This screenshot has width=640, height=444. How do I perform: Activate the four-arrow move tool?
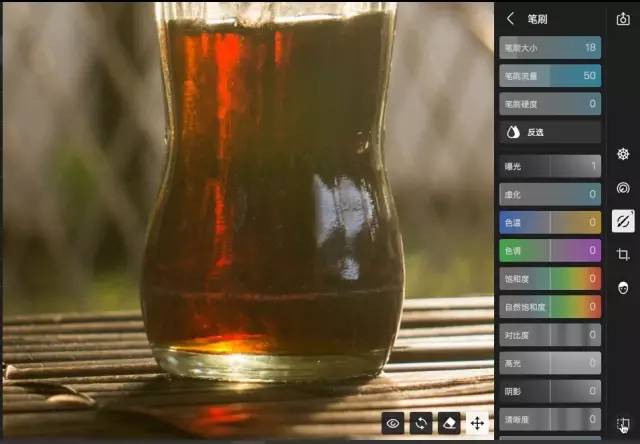pyautogui.click(x=477, y=423)
